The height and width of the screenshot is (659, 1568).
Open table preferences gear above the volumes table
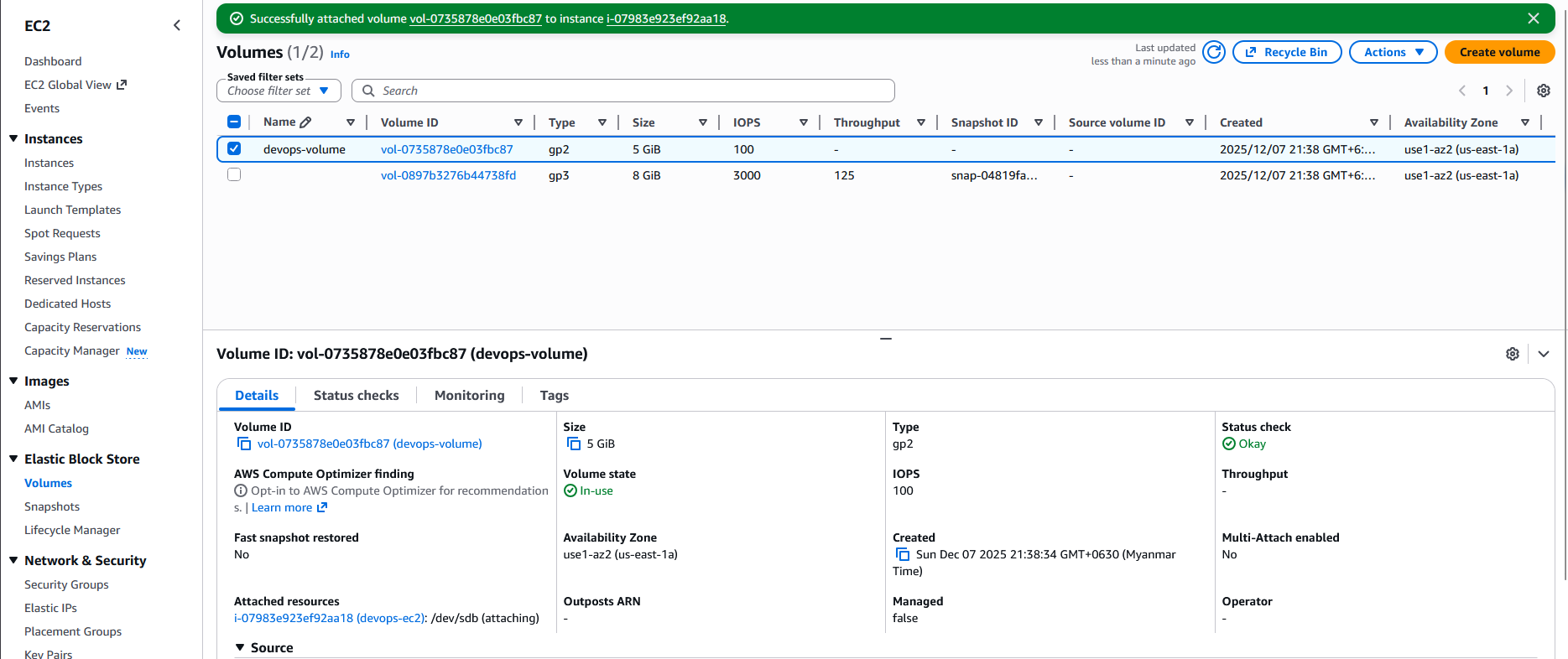pyautogui.click(x=1544, y=91)
